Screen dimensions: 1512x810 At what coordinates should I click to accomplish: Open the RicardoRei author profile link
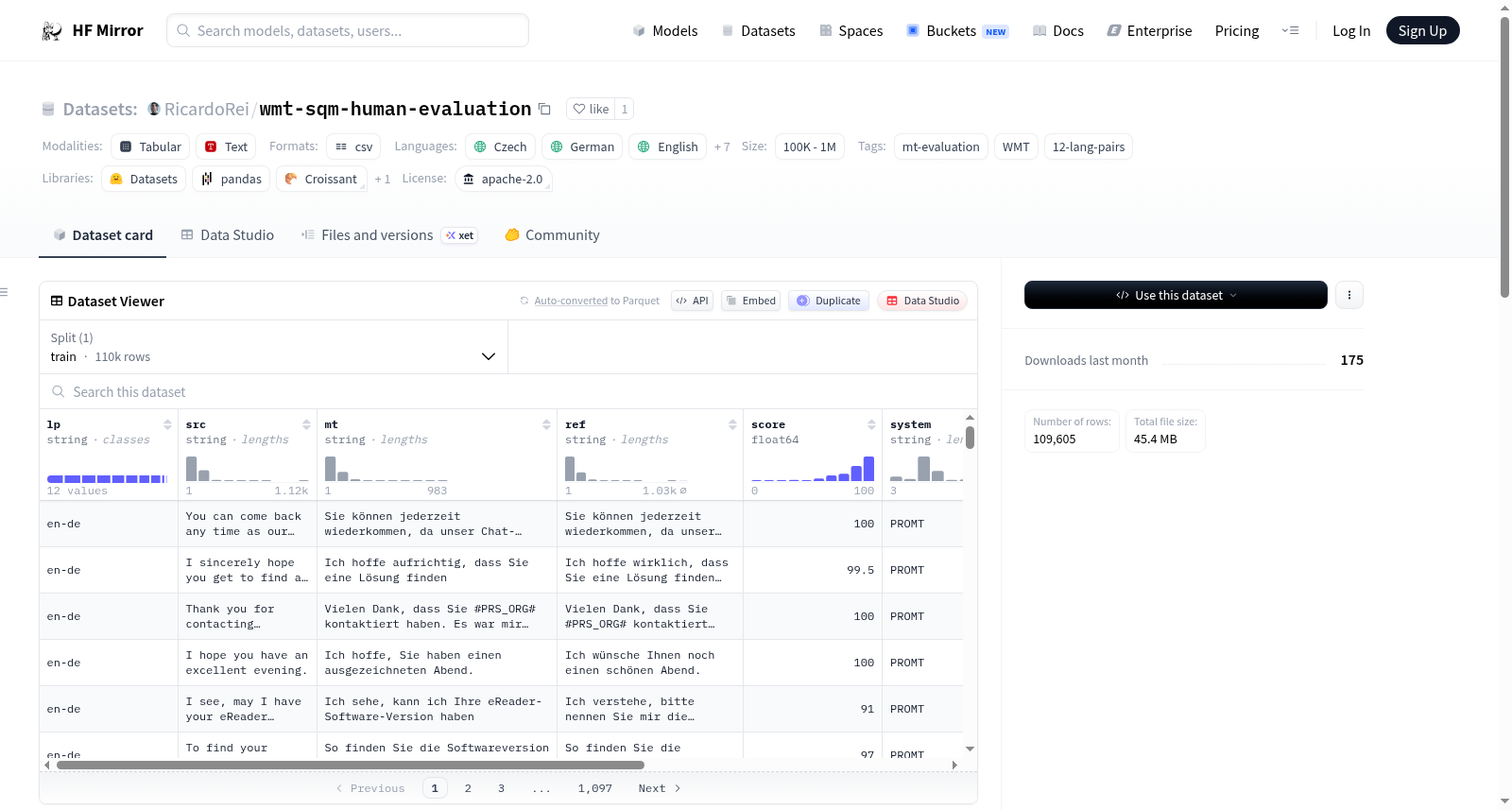[206, 109]
